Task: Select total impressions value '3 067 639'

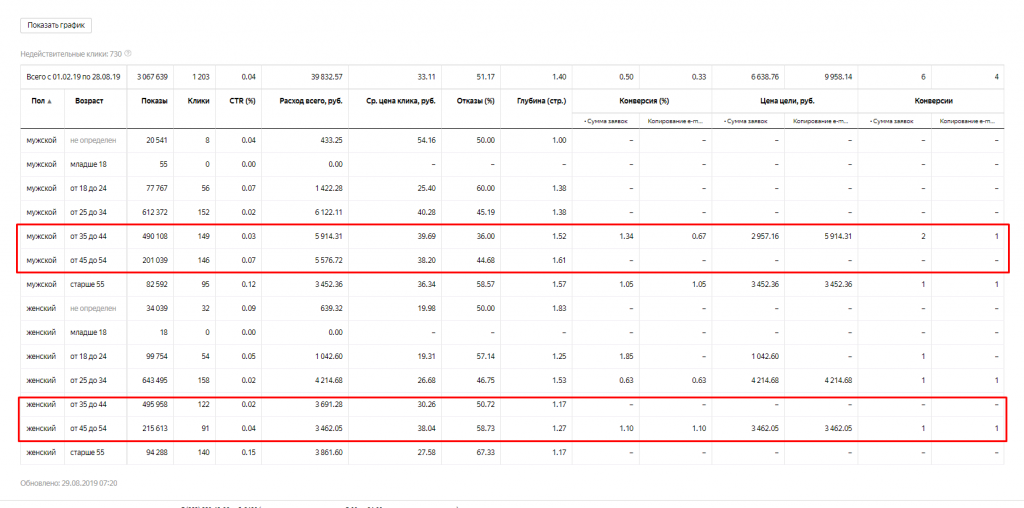Action: click(x=152, y=77)
